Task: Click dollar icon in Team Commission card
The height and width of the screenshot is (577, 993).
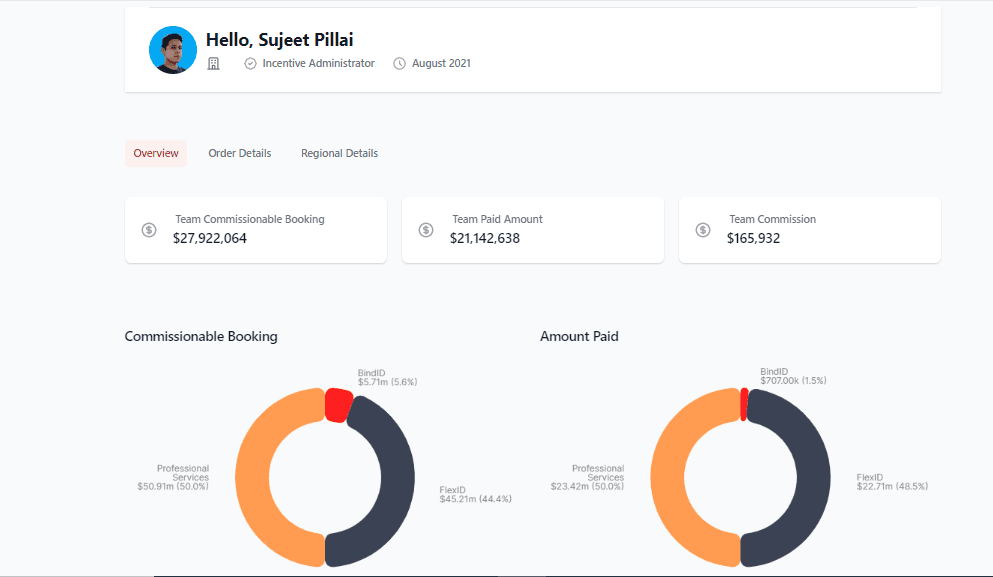Action: coord(703,230)
